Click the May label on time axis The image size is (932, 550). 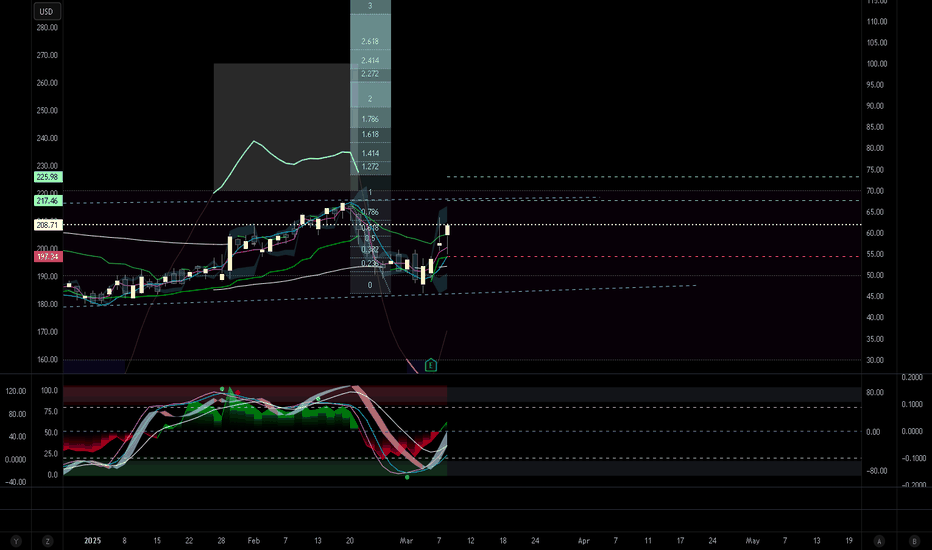coord(752,541)
